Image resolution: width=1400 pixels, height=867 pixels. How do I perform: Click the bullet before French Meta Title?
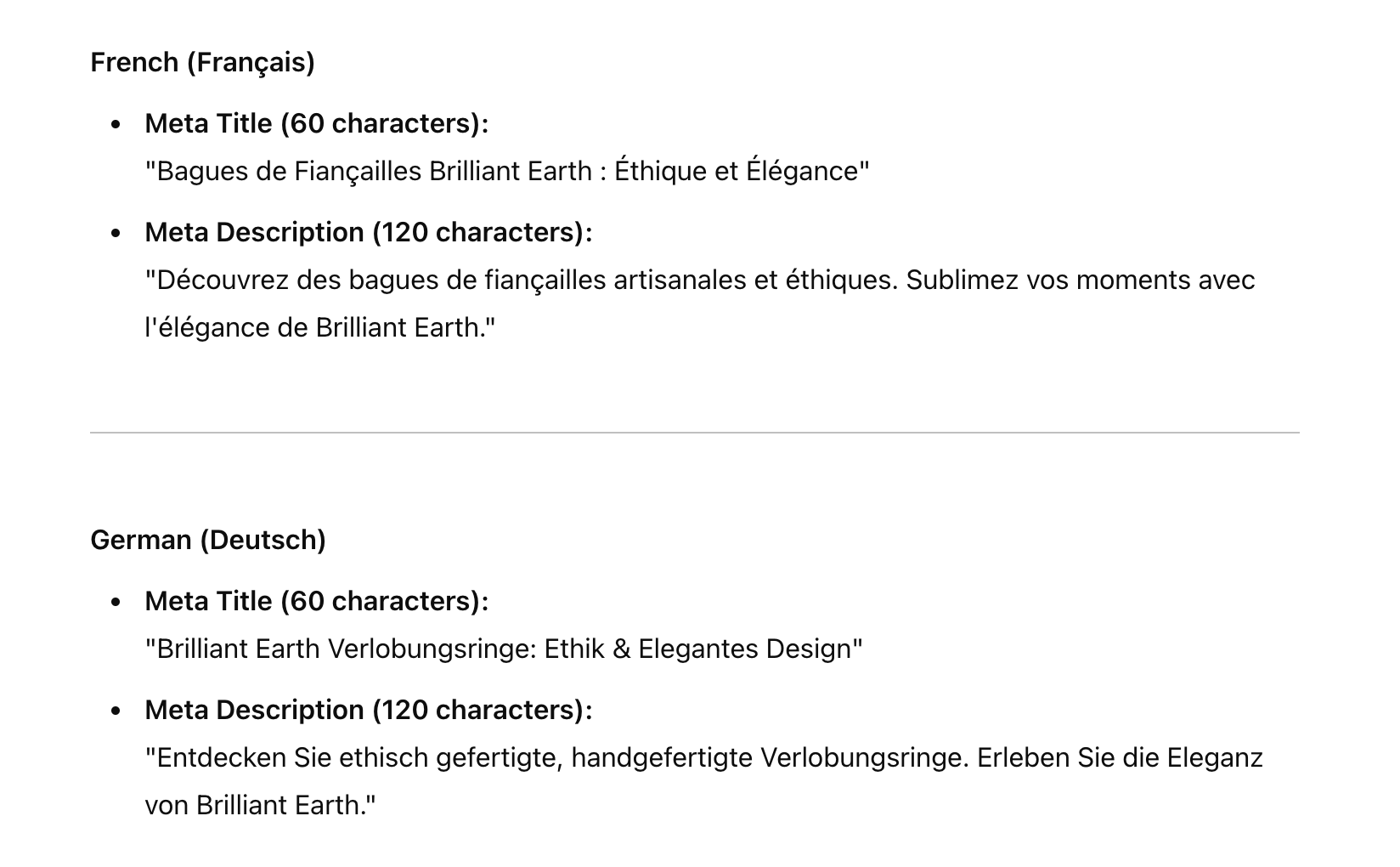[x=116, y=124]
